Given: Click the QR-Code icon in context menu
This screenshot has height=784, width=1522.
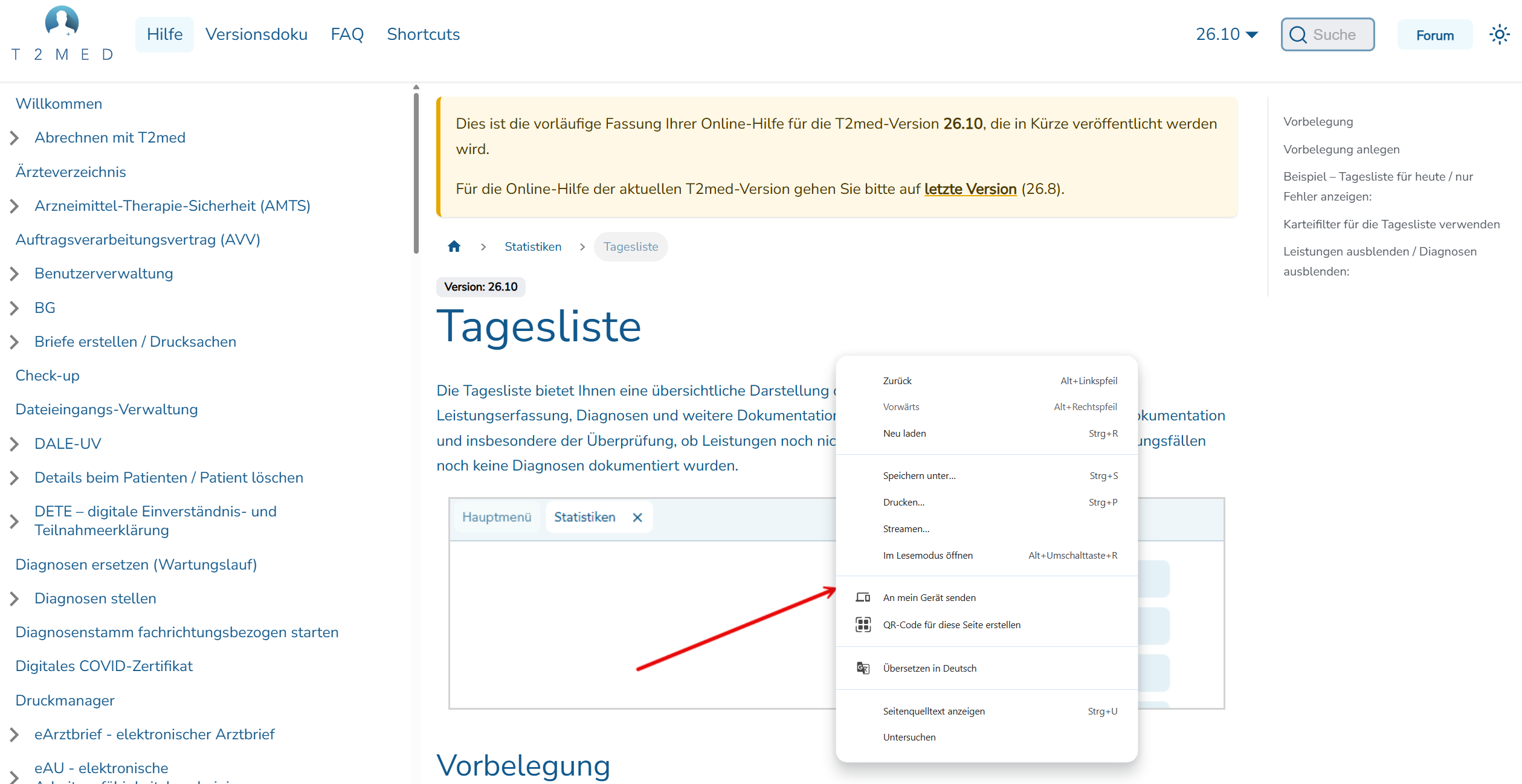Looking at the screenshot, I should point(863,625).
